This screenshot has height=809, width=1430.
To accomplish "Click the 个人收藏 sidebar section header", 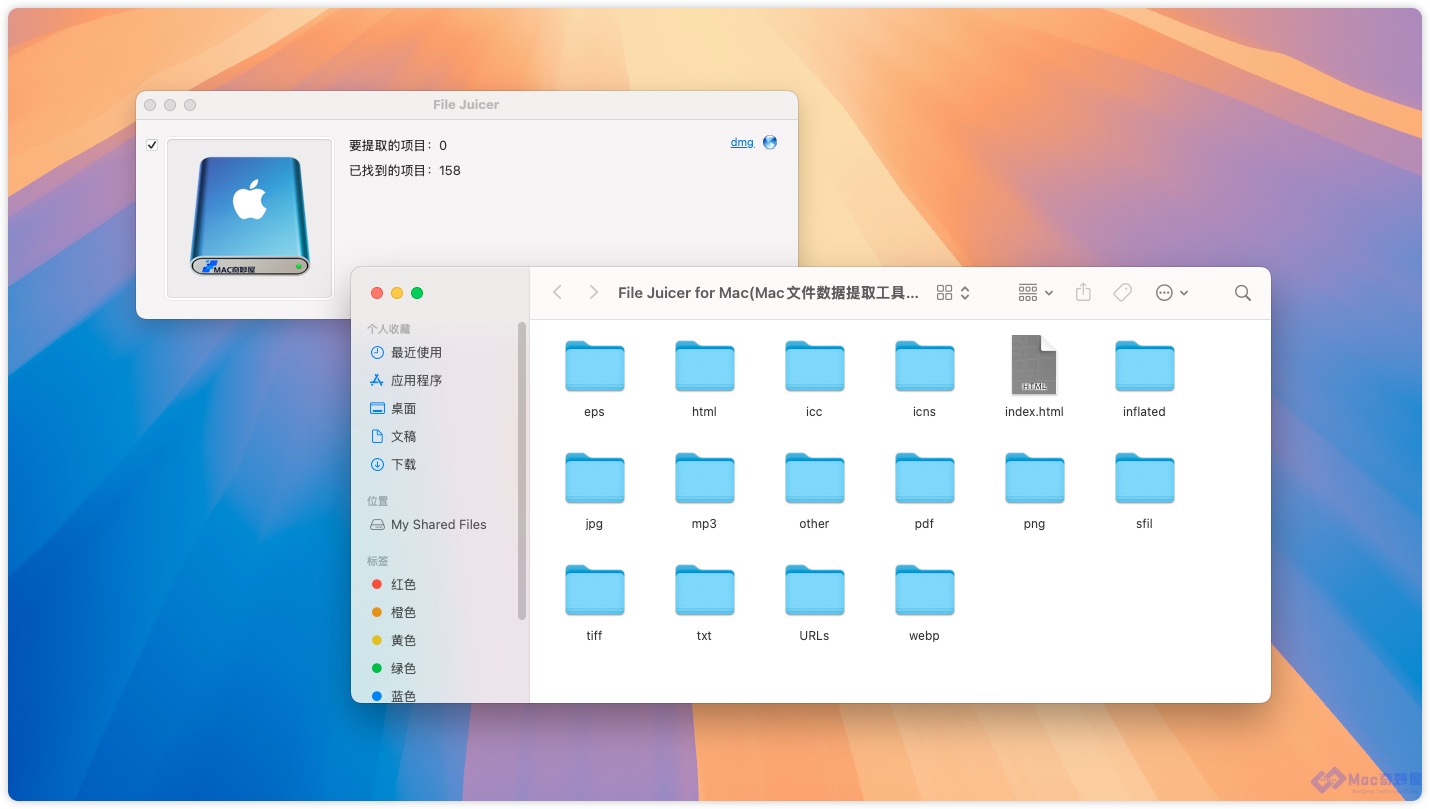I will pos(388,329).
